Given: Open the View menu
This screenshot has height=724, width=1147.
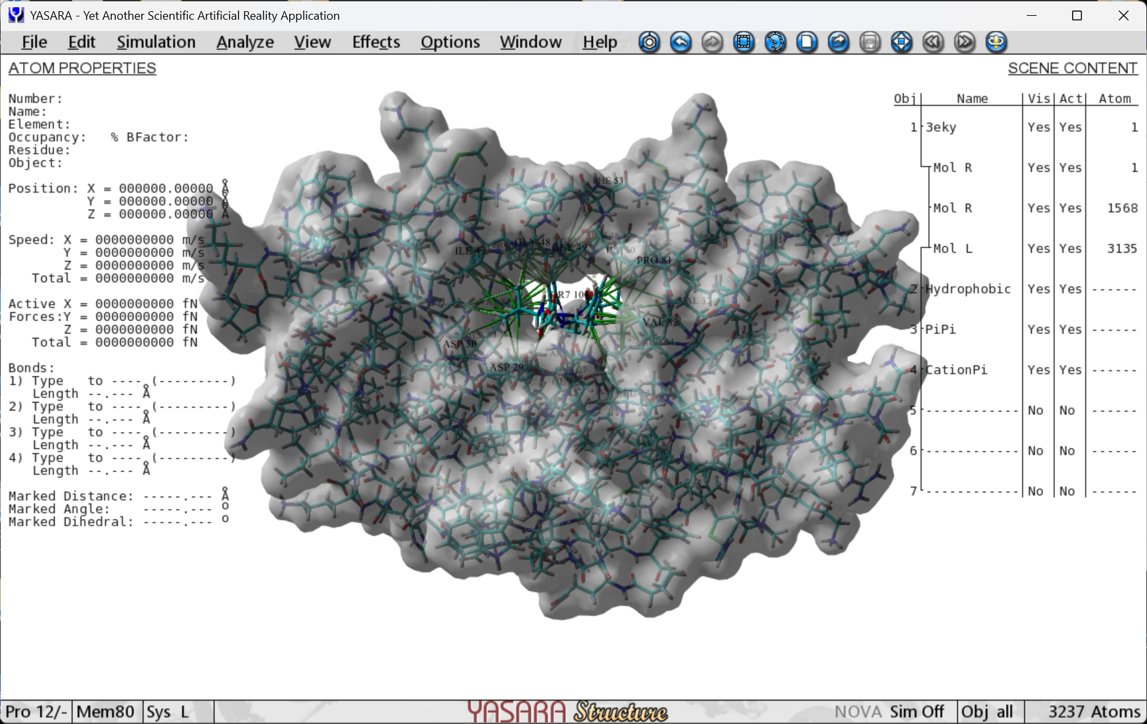Looking at the screenshot, I should pos(312,42).
